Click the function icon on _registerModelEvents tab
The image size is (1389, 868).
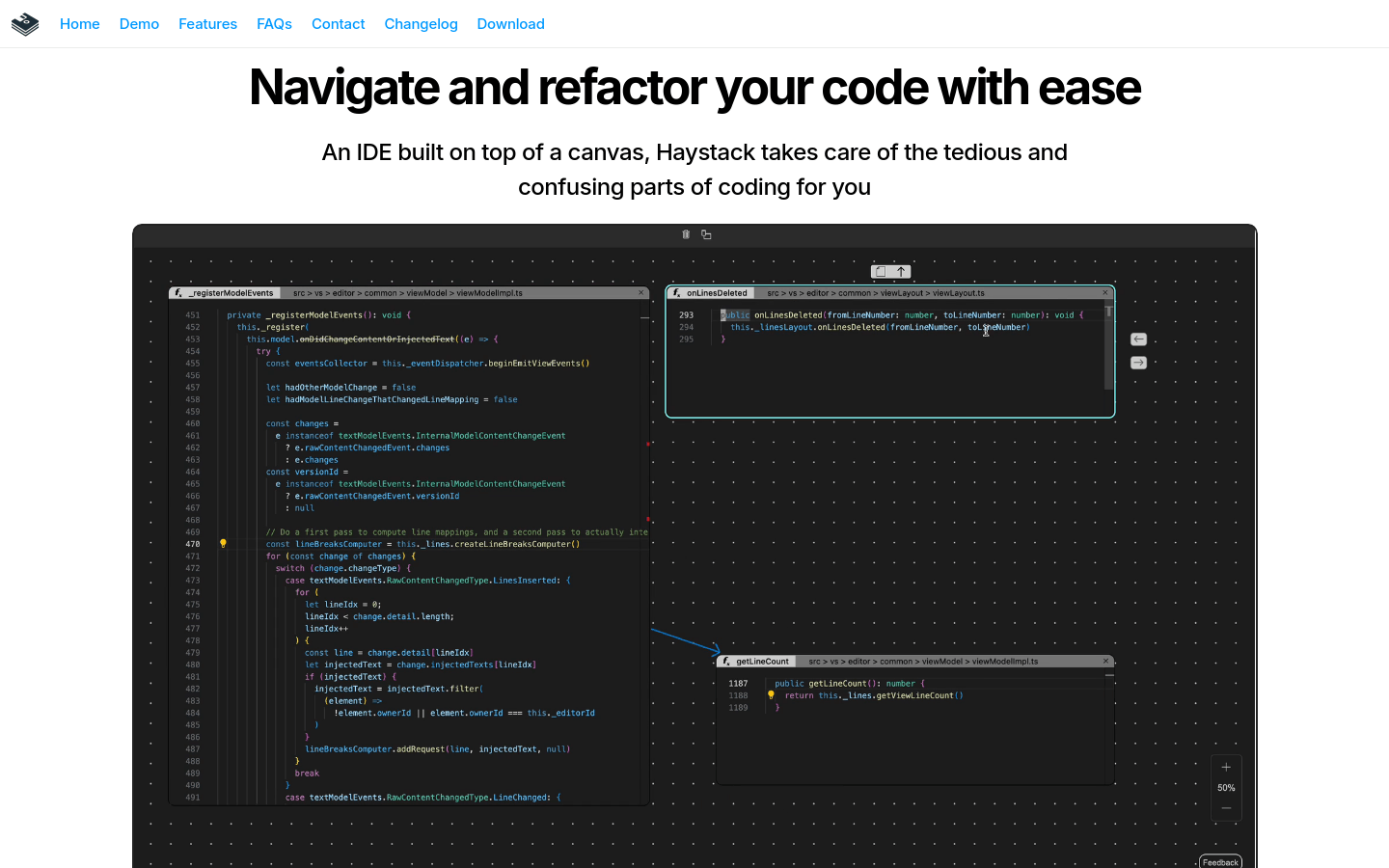(178, 293)
